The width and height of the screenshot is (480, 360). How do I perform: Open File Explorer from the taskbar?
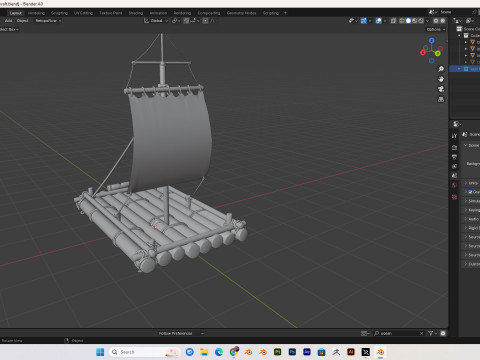pyautogui.click(x=204, y=352)
